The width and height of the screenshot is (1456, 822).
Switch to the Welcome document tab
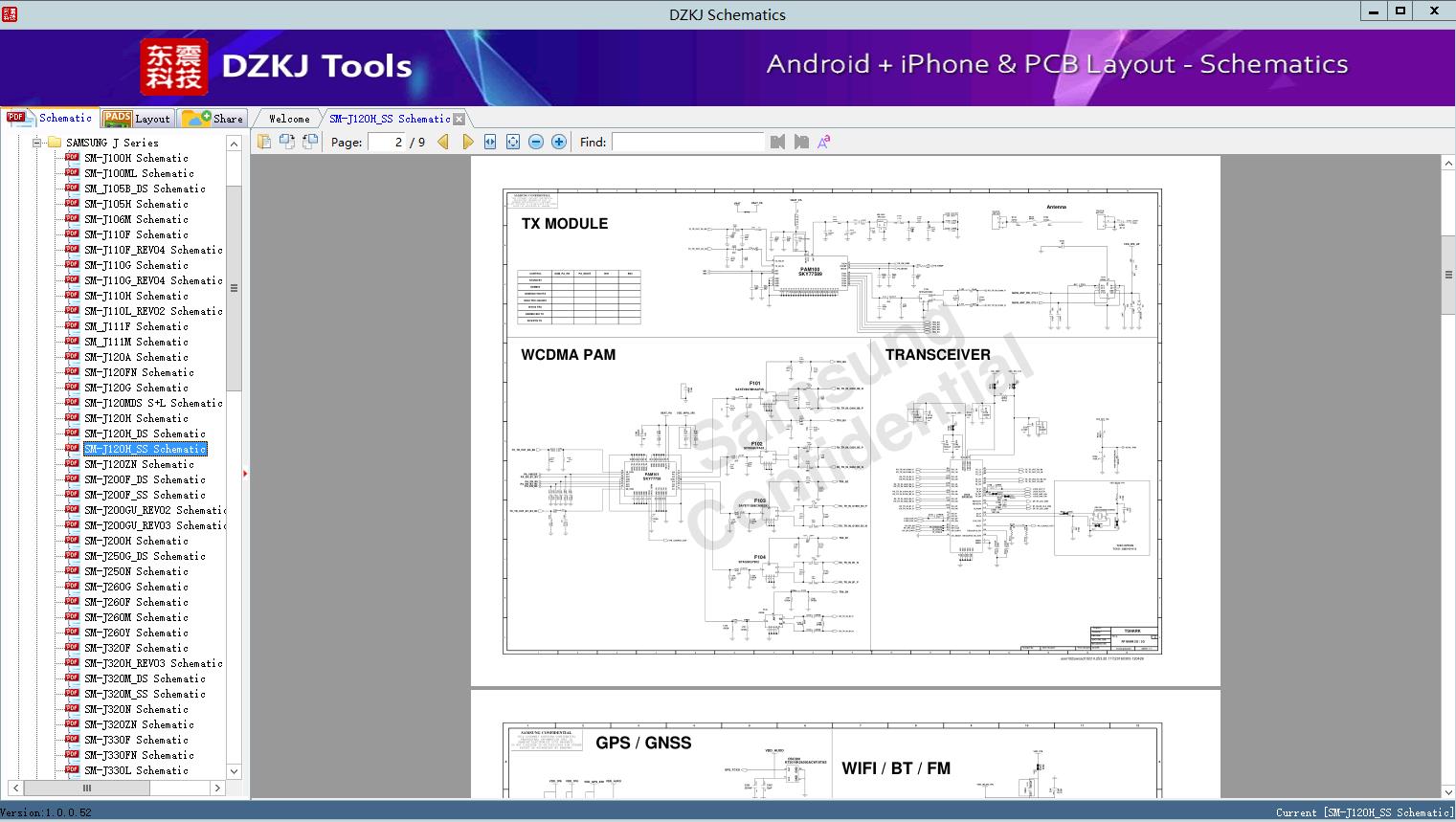[x=288, y=119]
